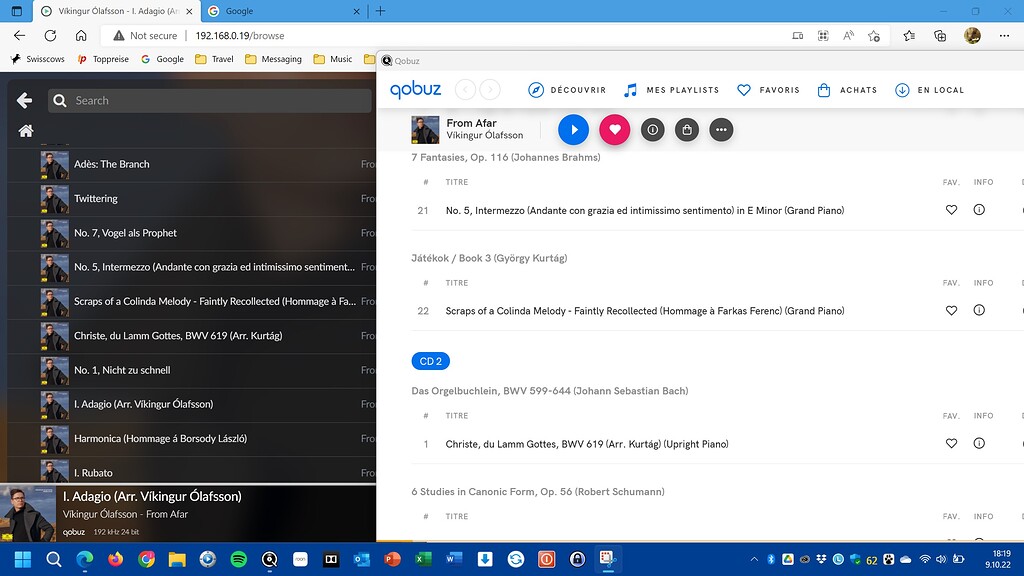1024x576 pixels.
Task: Click the forward navigation chevron
Action: pyautogui.click(x=490, y=89)
